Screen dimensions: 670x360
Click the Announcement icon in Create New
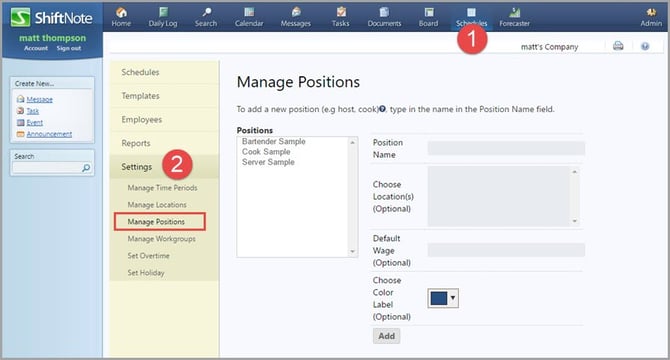[x=20, y=134]
